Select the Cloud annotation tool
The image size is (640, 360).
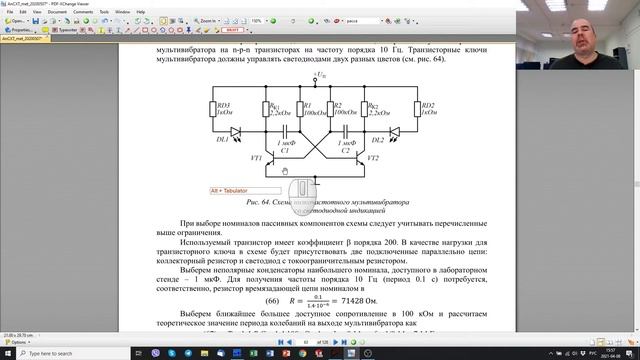180,30
